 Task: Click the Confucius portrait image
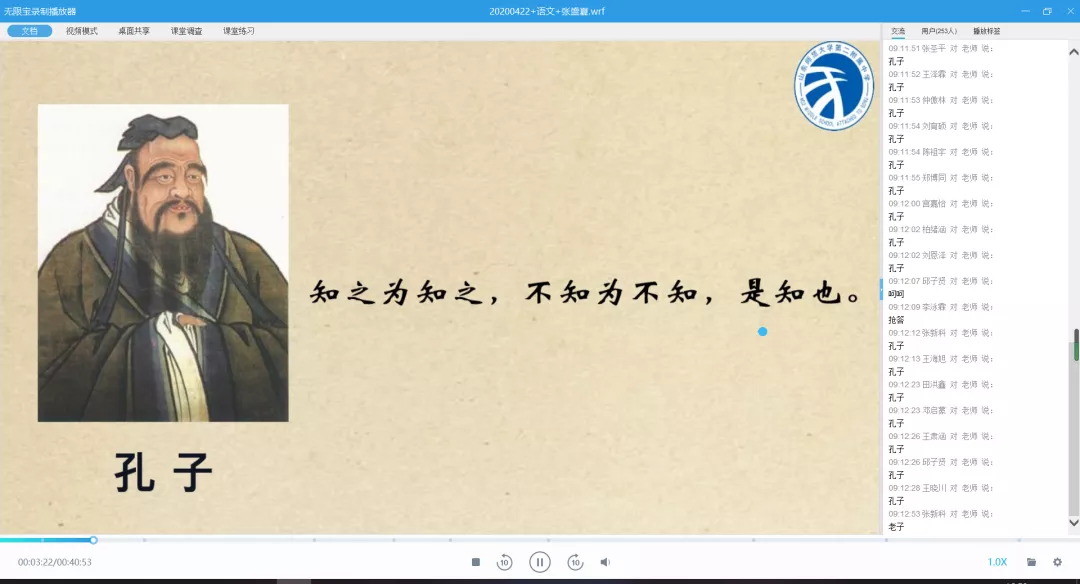163,262
